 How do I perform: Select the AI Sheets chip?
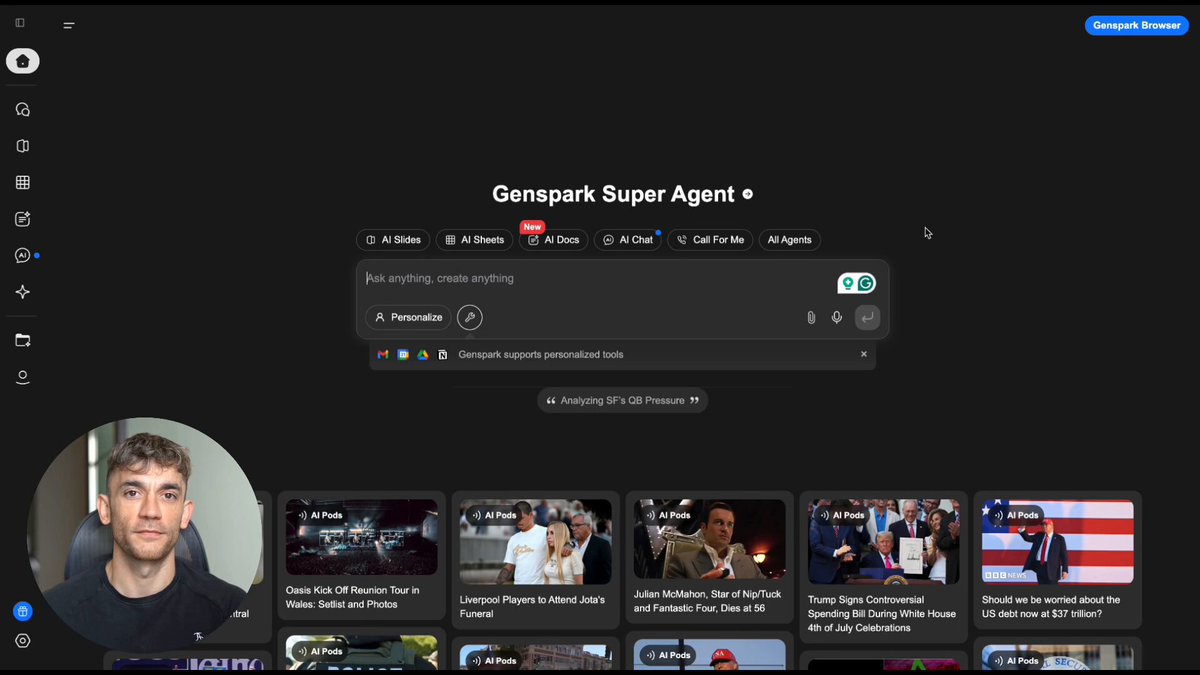474,240
